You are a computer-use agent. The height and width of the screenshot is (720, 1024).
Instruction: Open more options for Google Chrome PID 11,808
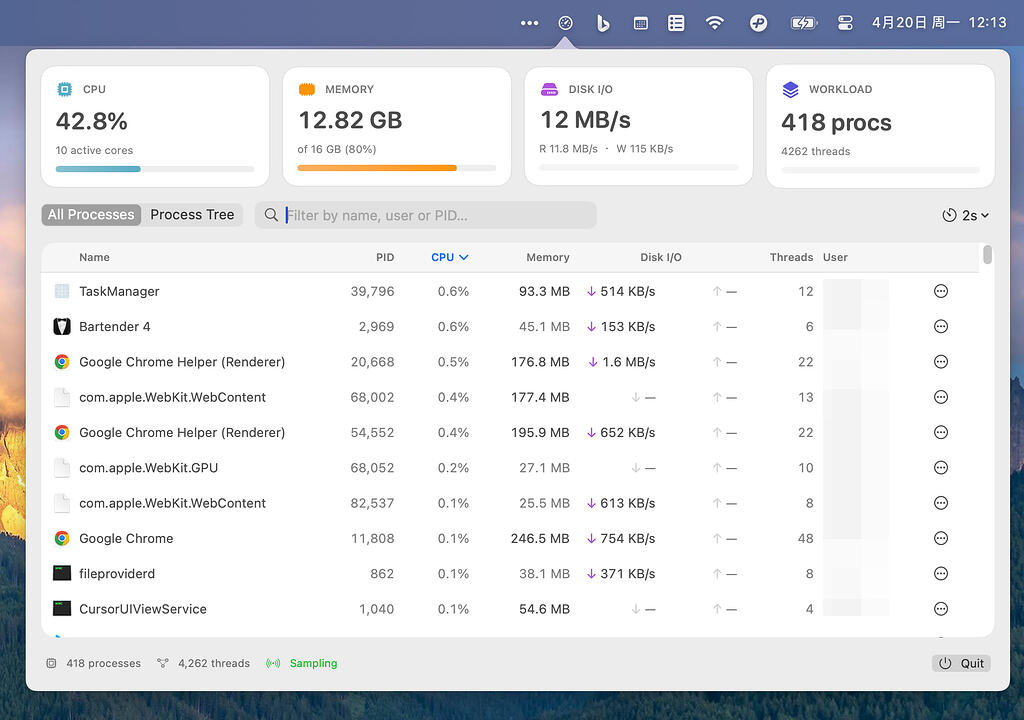tap(940, 538)
